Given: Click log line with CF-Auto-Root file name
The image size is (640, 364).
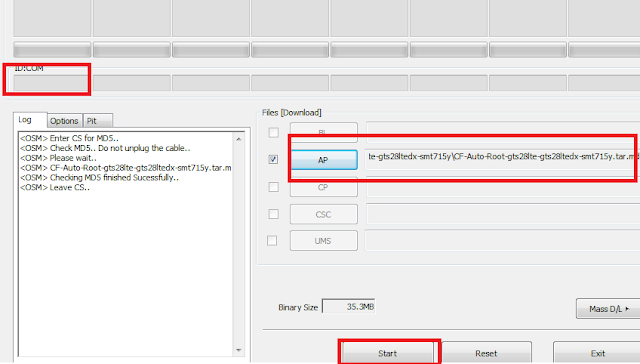Looking at the screenshot, I should [126, 168].
